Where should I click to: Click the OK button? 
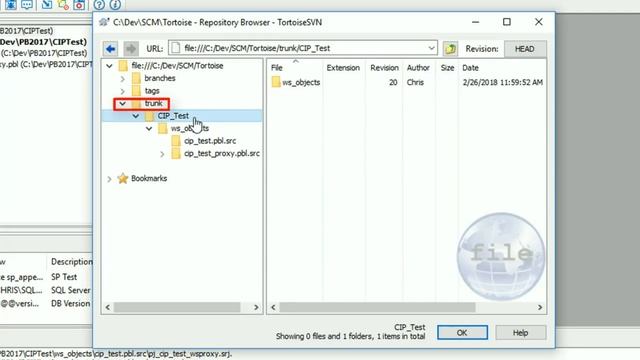[x=462, y=333]
